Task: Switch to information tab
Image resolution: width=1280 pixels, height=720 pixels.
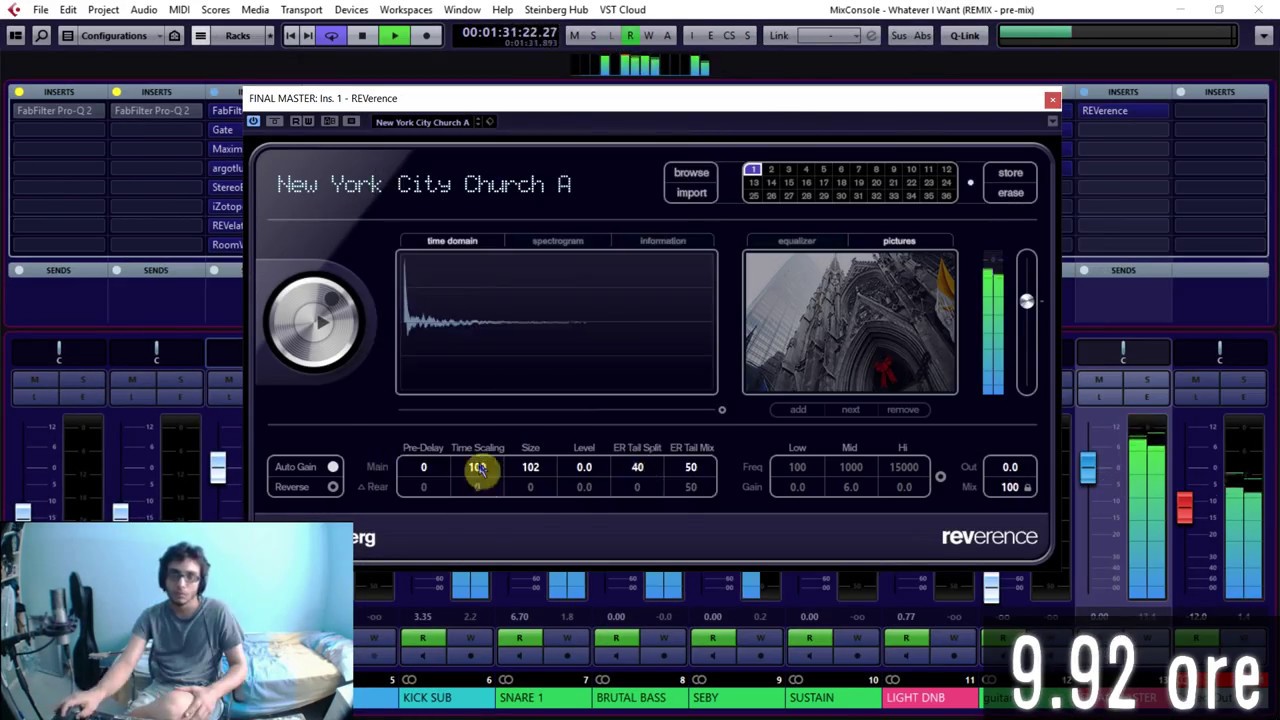Action: [x=662, y=241]
